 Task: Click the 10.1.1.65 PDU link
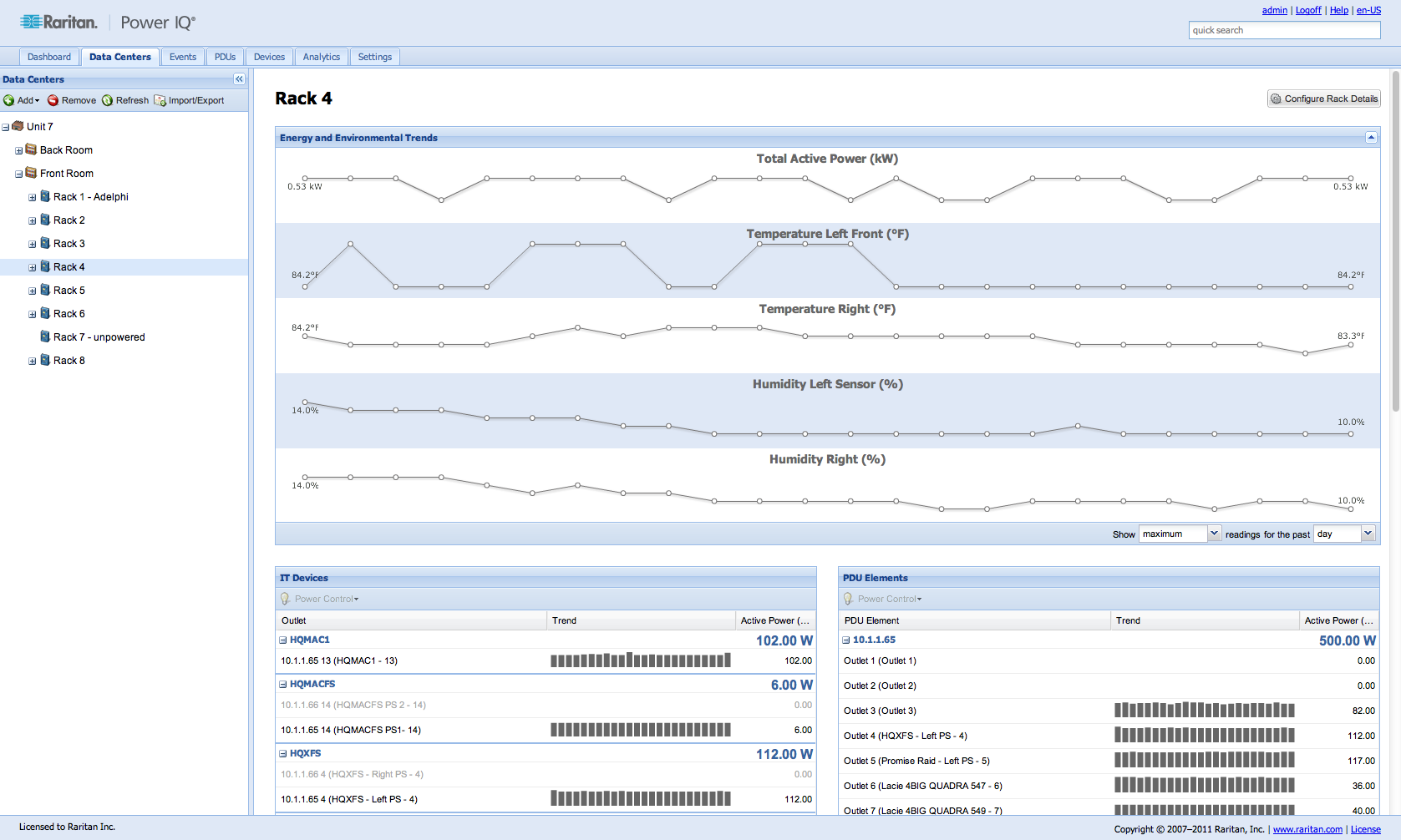click(874, 640)
